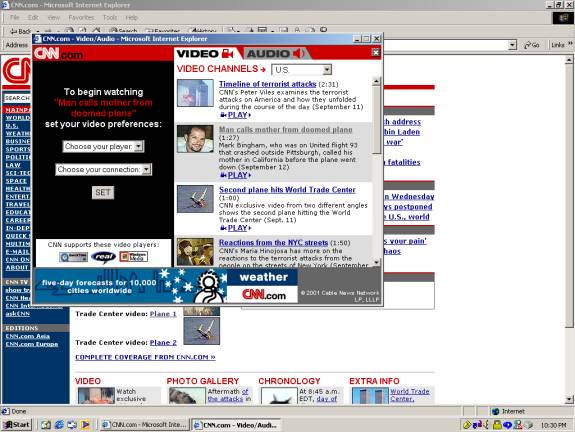Screen dimensions: 575x432
Task: Click the Plane 2 video thumbnail
Action: click(202, 331)
